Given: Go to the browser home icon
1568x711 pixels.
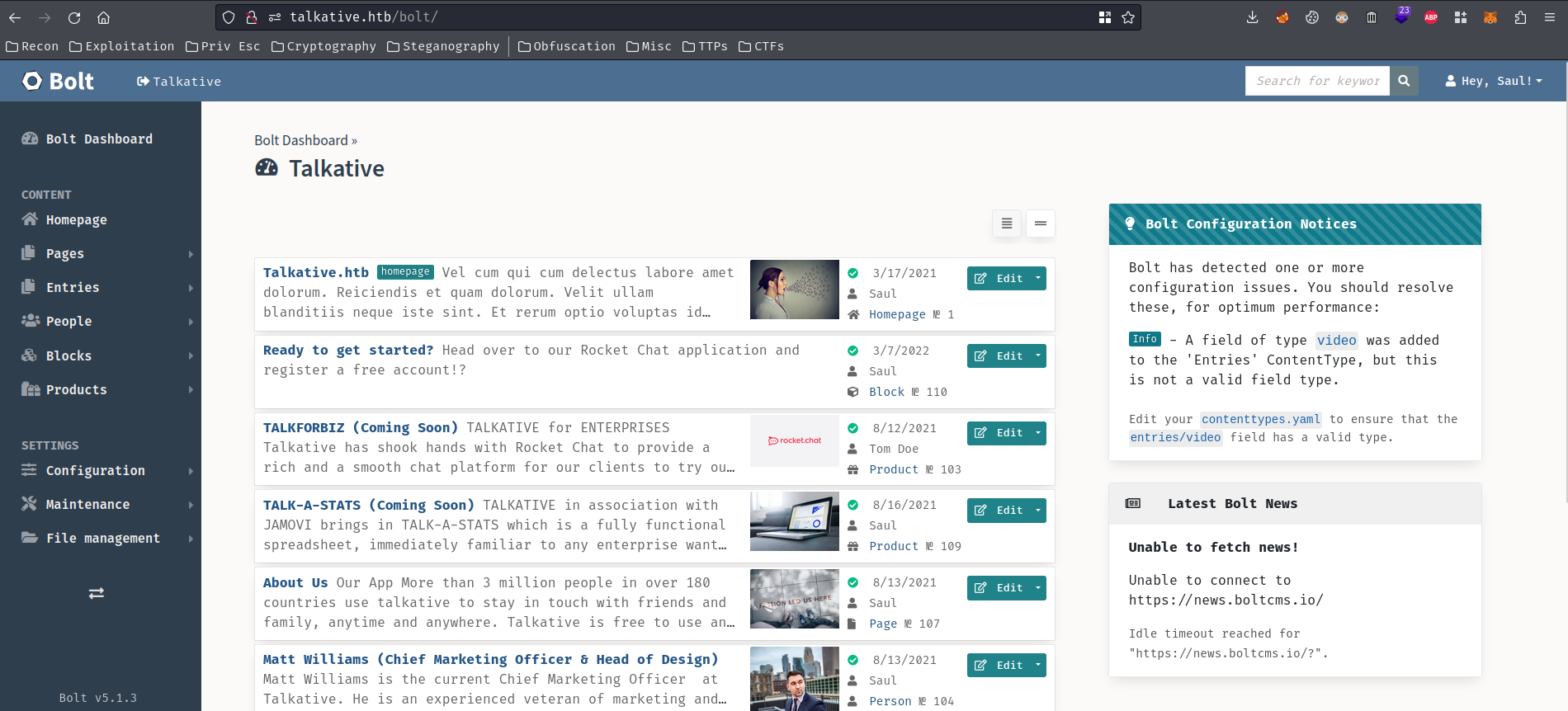Looking at the screenshot, I should click(103, 17).
